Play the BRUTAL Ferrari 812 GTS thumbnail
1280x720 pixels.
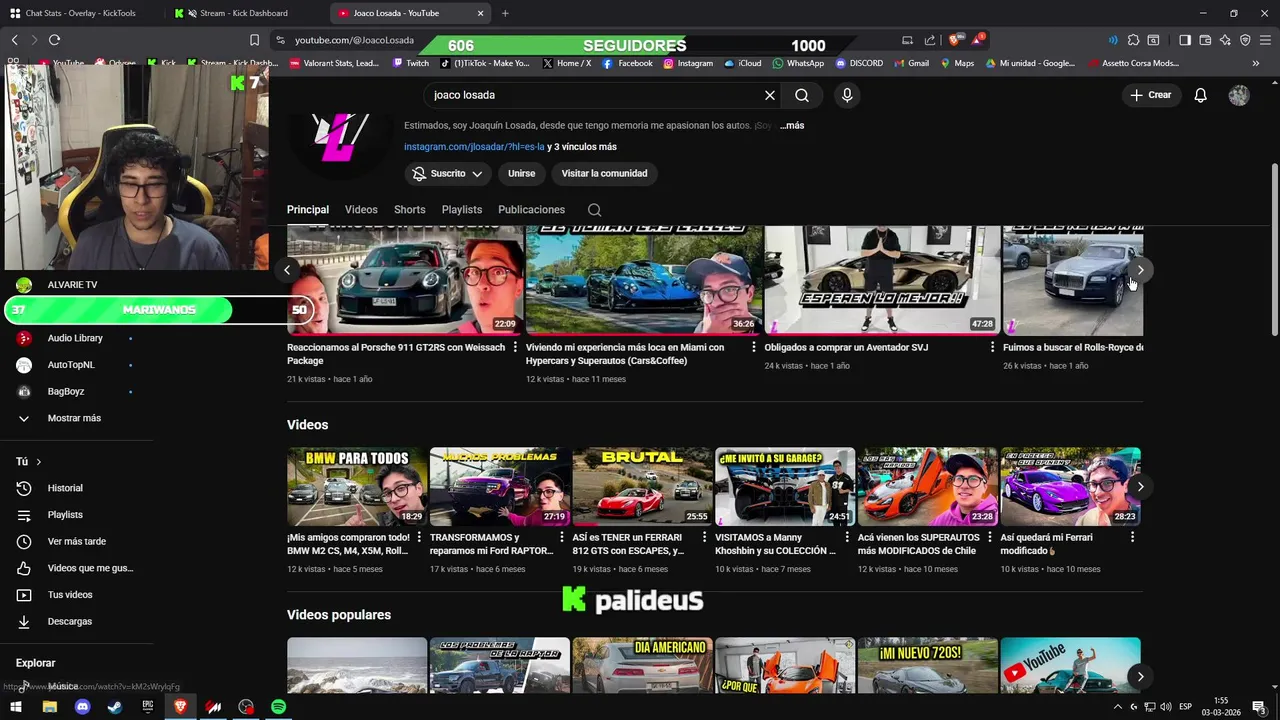click(642, 487)
